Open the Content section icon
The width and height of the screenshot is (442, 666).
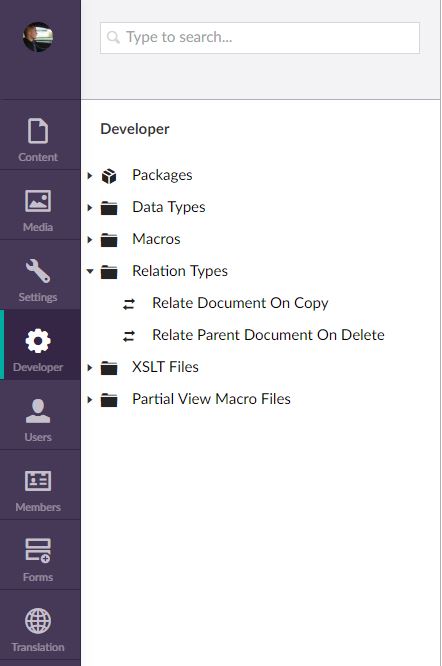(x=38, y=131)
